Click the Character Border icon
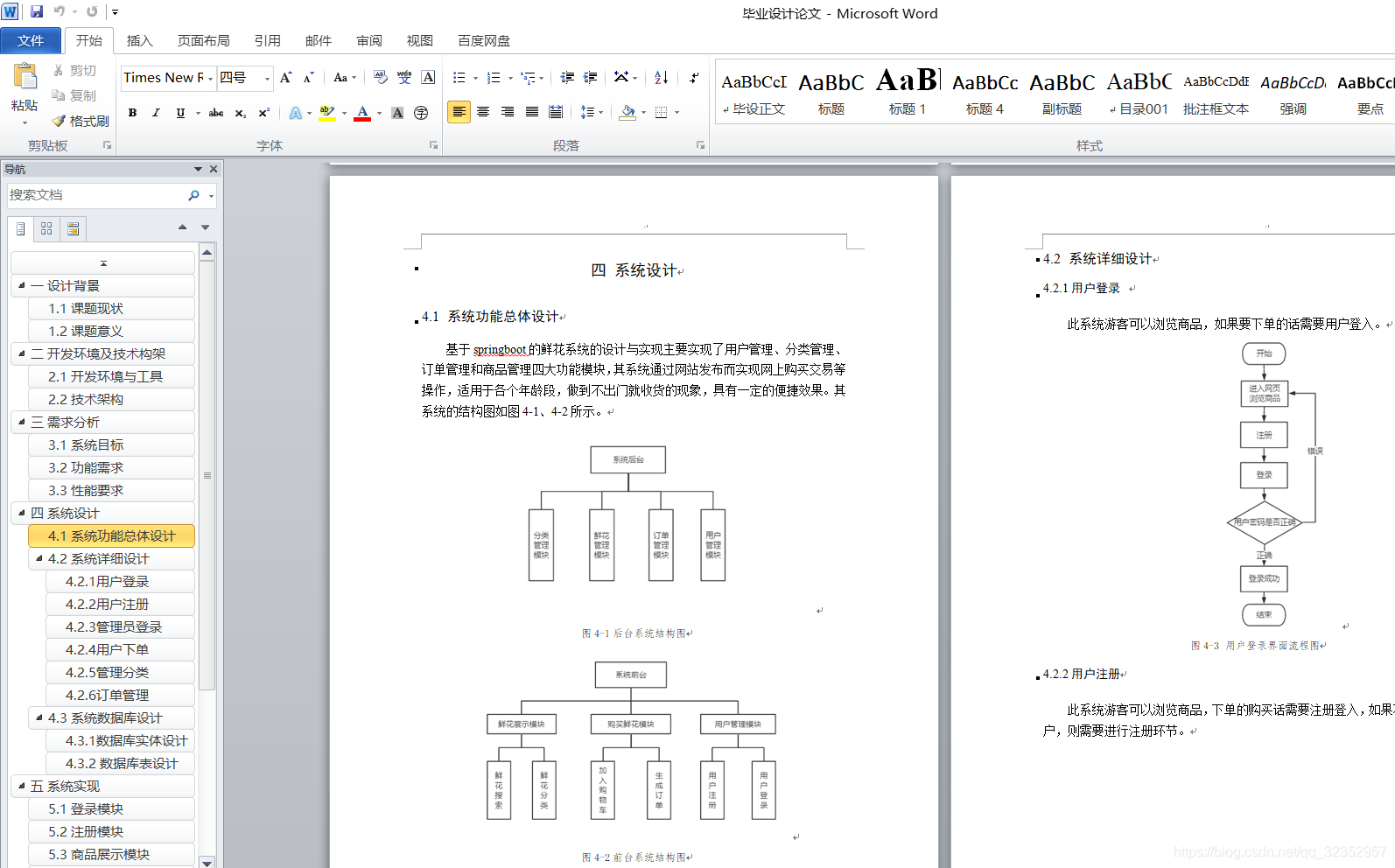The width and height of the screenshot is (1395, 868). (428, 78)
